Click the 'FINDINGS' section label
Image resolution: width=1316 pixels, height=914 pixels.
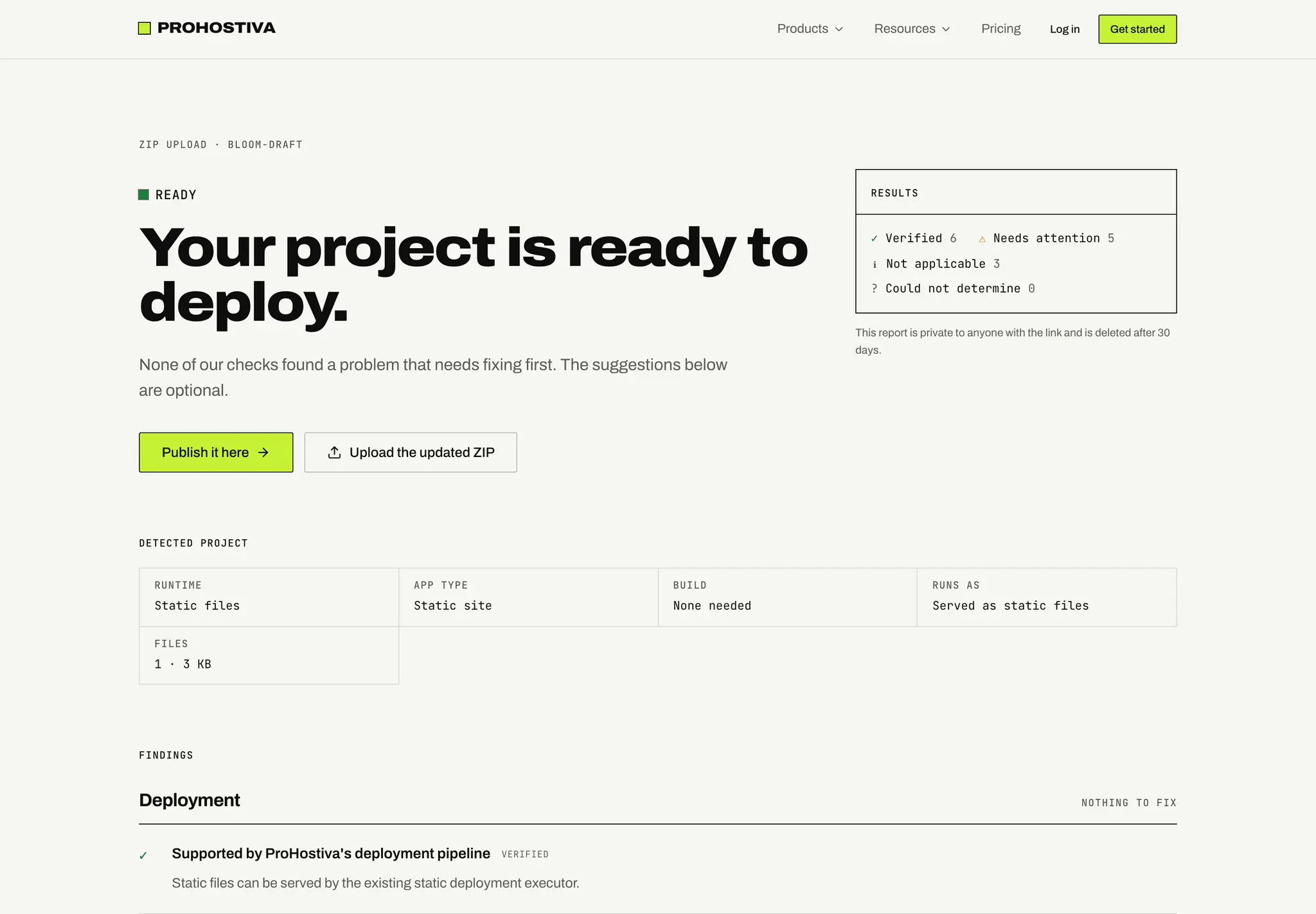(166, 755)
